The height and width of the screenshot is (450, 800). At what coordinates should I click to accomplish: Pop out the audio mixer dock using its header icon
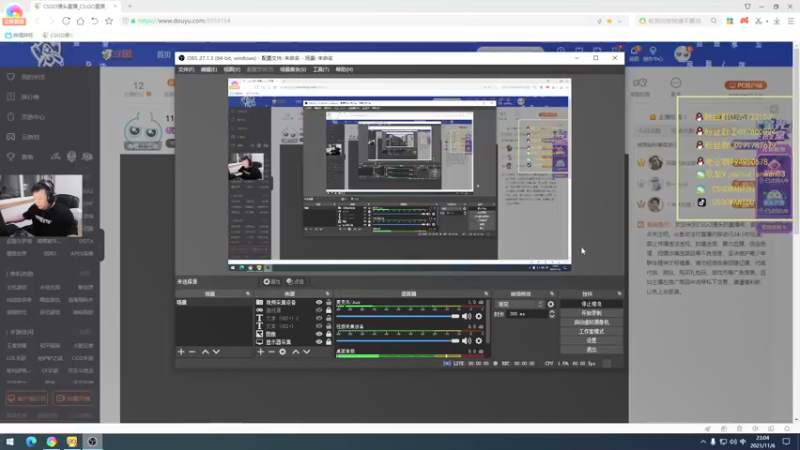[486, 294]
